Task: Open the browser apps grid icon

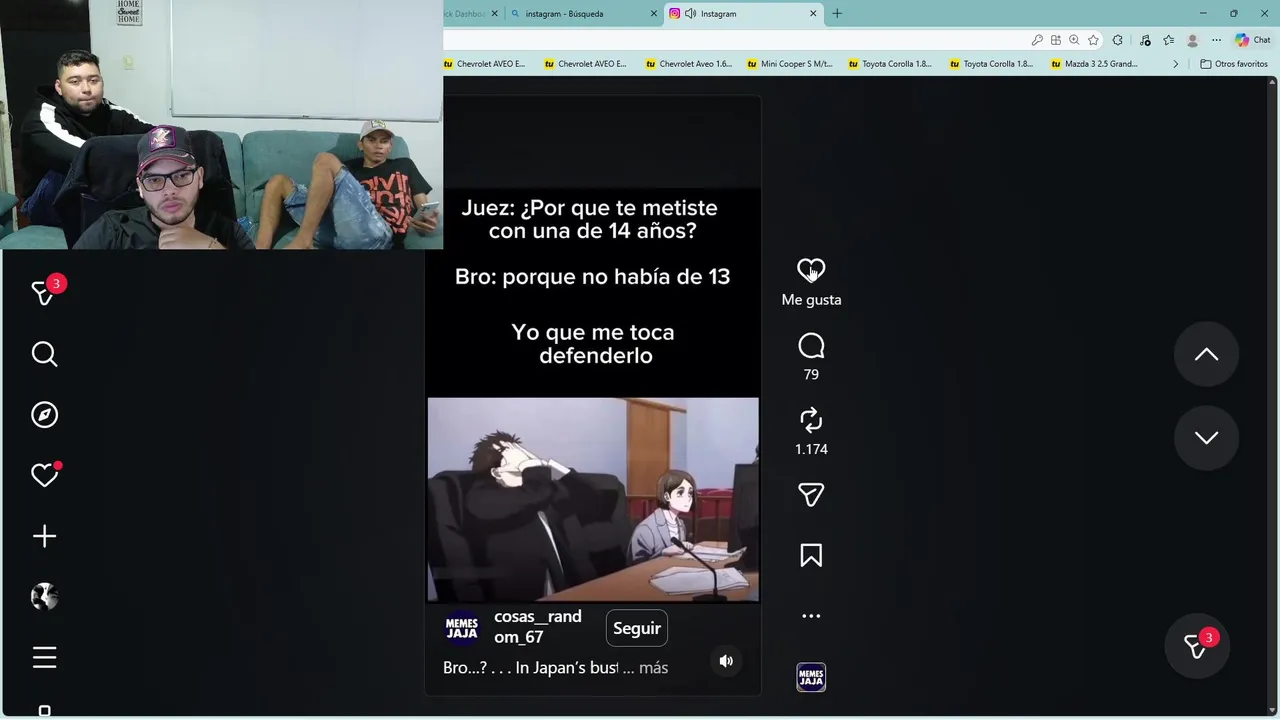Action: pyautogui.click(x=1055, y=40)
